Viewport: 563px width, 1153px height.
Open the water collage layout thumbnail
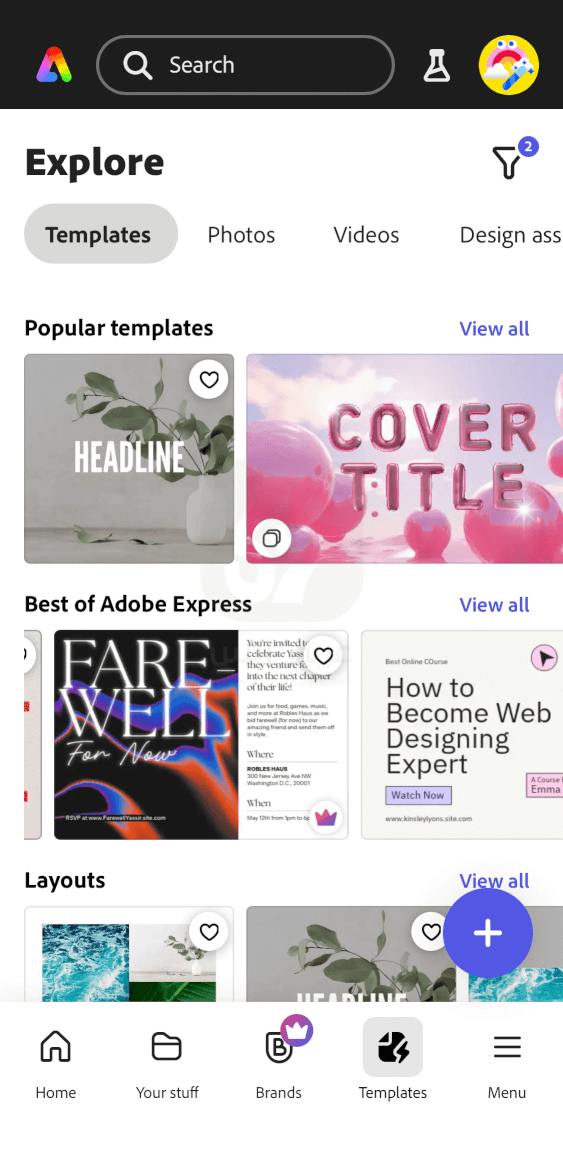(129, 954)
